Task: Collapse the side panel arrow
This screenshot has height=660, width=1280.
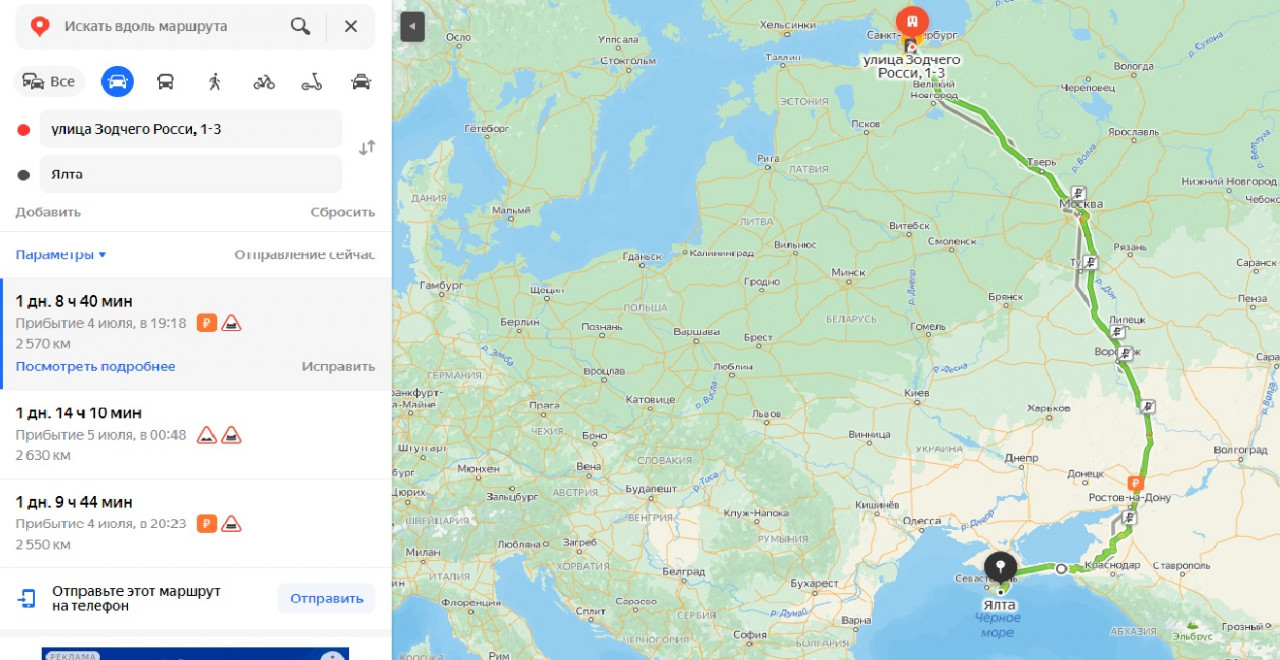Action: pos(413,27)
